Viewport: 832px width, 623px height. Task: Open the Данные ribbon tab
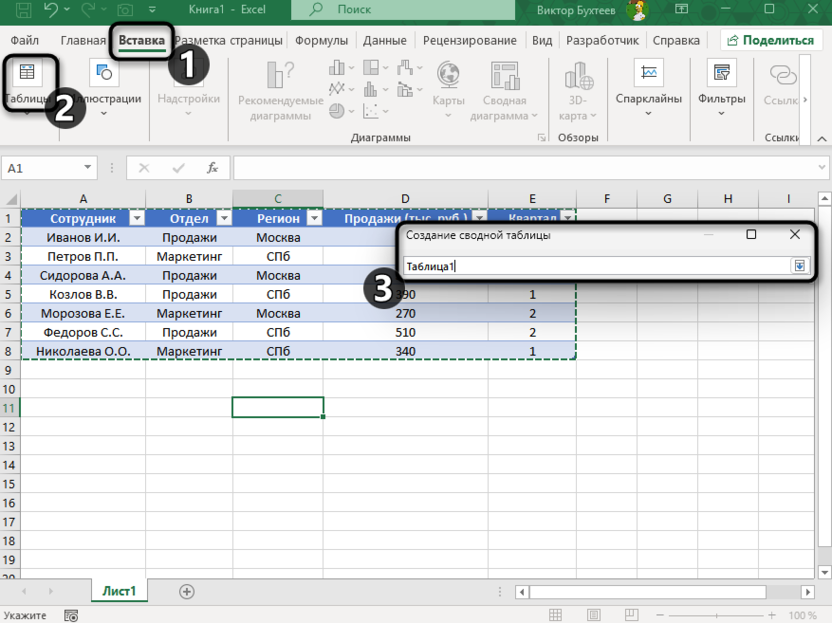tap(385, 41)
